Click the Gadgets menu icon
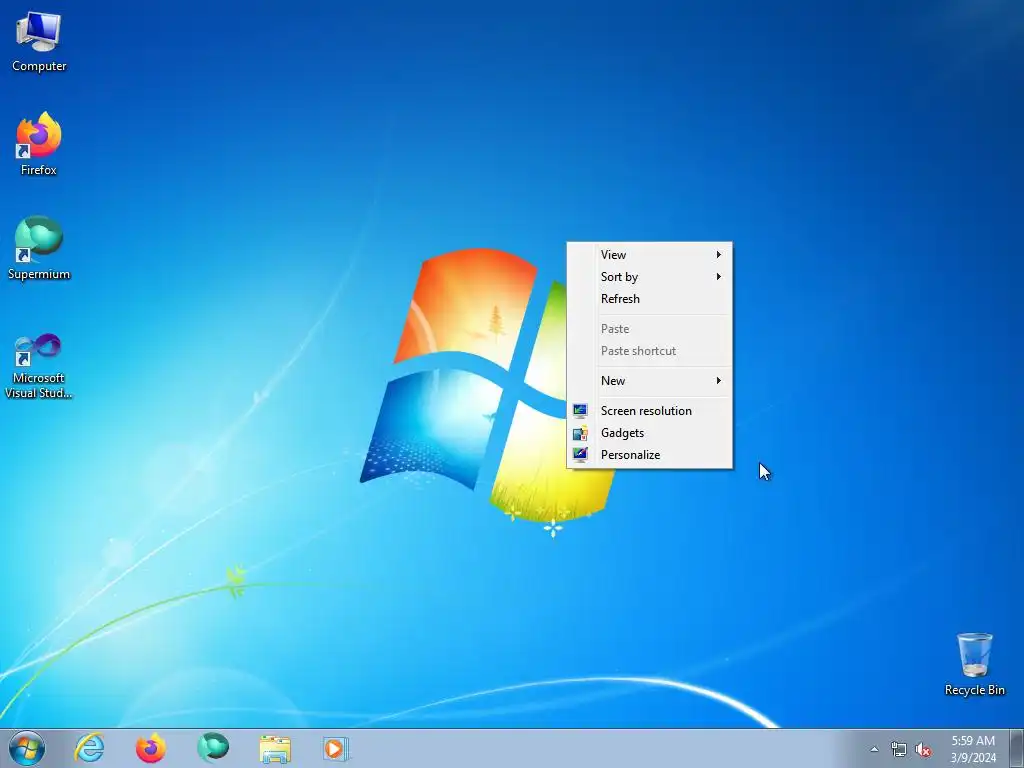The height and width of the screenshot is (768, 1024). pyautogui.click(x=580, y=433)
